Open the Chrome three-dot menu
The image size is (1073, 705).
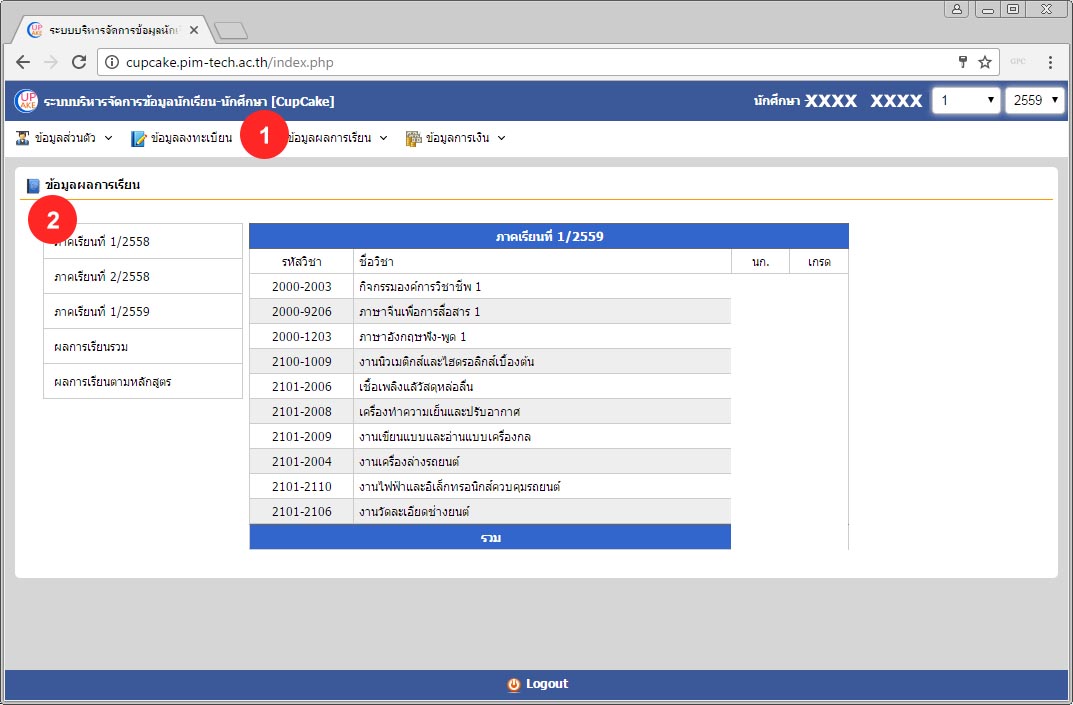click(1050, 62)
